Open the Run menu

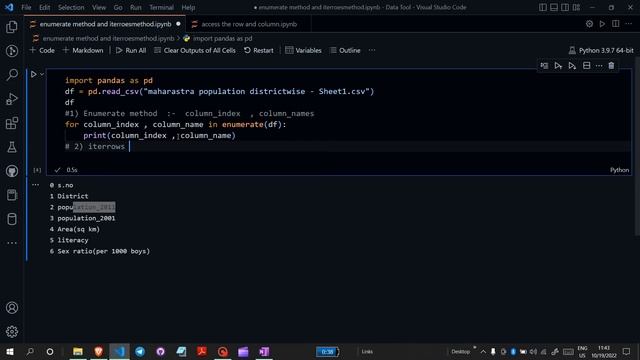click(x=136, y=7)
